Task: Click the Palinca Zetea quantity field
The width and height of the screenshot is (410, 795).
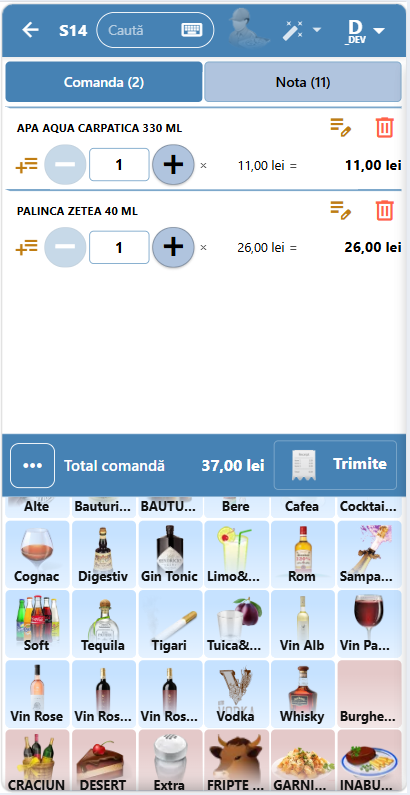Action: point(119,247)
